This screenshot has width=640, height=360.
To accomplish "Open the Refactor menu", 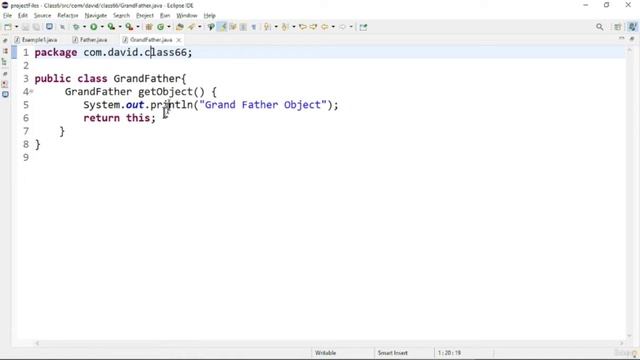I will click(x=67, y=16).
